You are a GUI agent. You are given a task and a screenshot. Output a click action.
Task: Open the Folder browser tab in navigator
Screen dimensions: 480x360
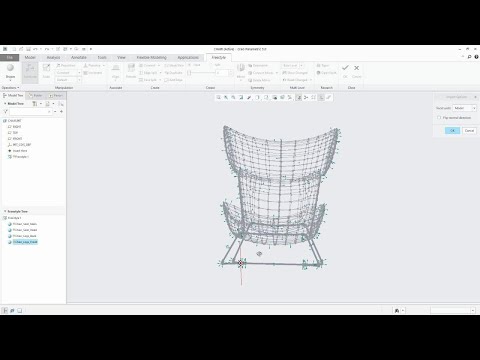[35, 95]
